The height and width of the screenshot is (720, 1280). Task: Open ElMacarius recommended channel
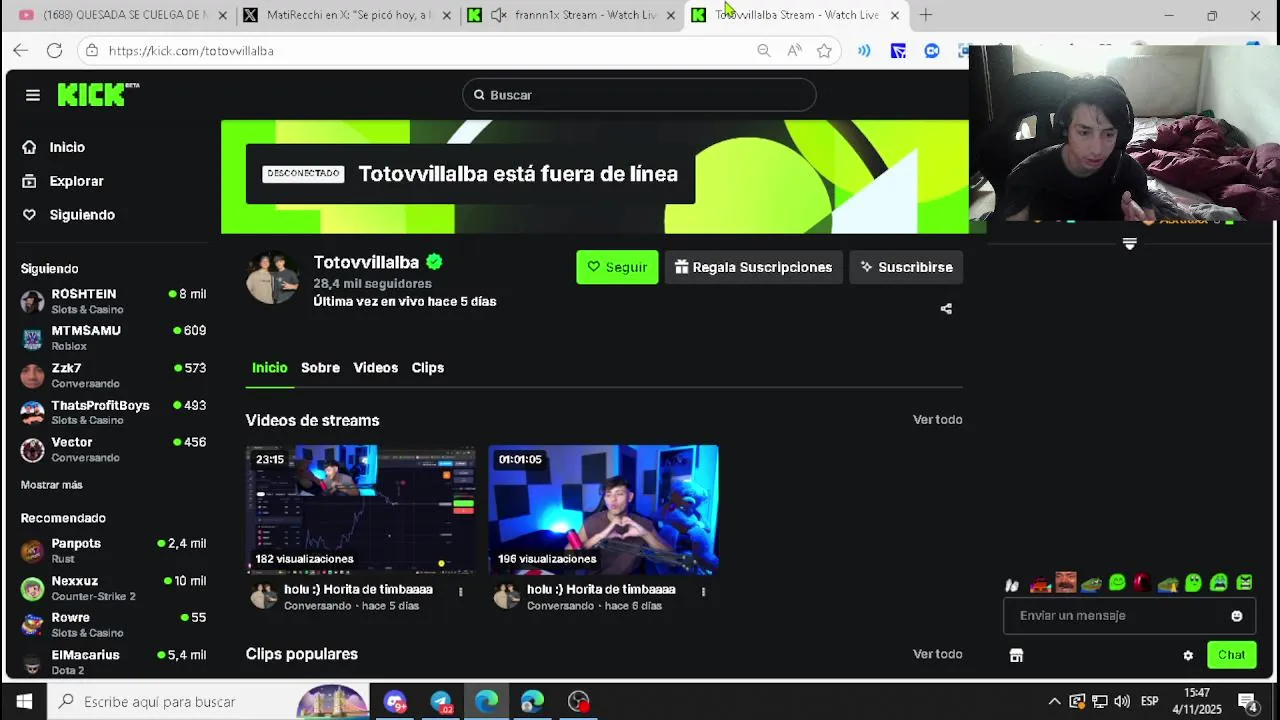coord(113,662)
